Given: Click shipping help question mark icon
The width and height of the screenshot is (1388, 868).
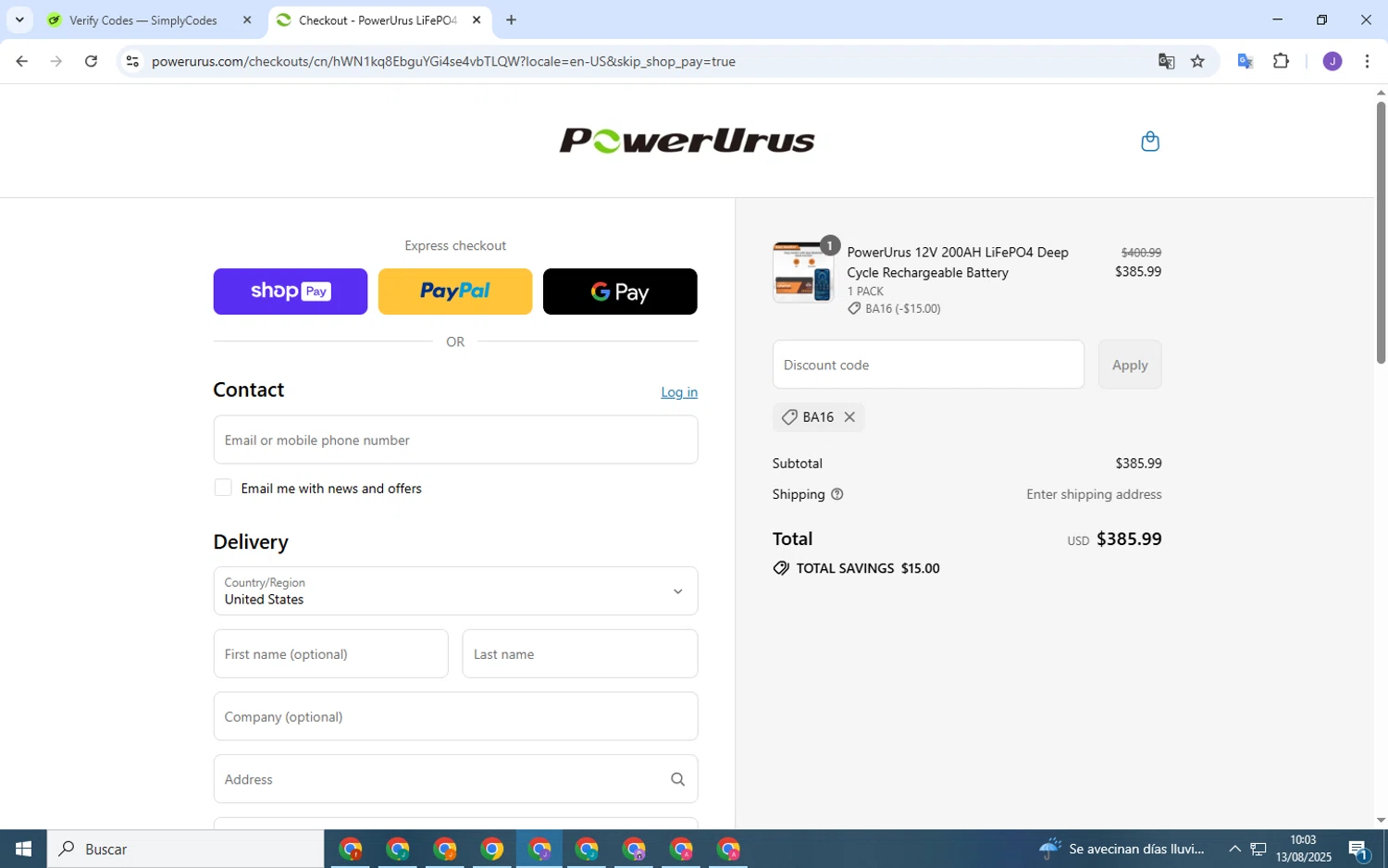Looking at the screenshot, I should tap(837, 494).
